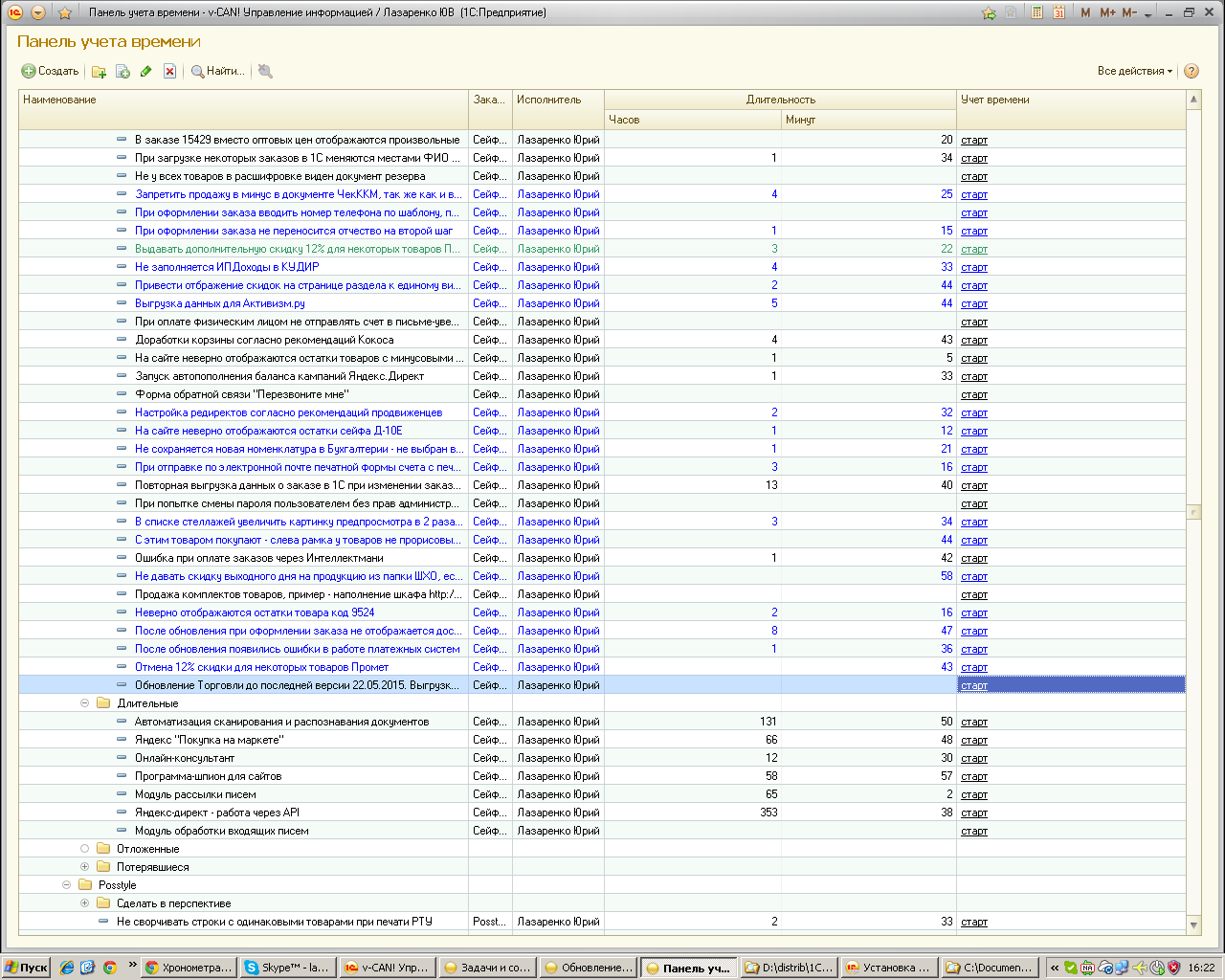1225x980 pixels.
Task: Select row Отмена 12% скидки для некоторых товаров
Action: [601, 667]
